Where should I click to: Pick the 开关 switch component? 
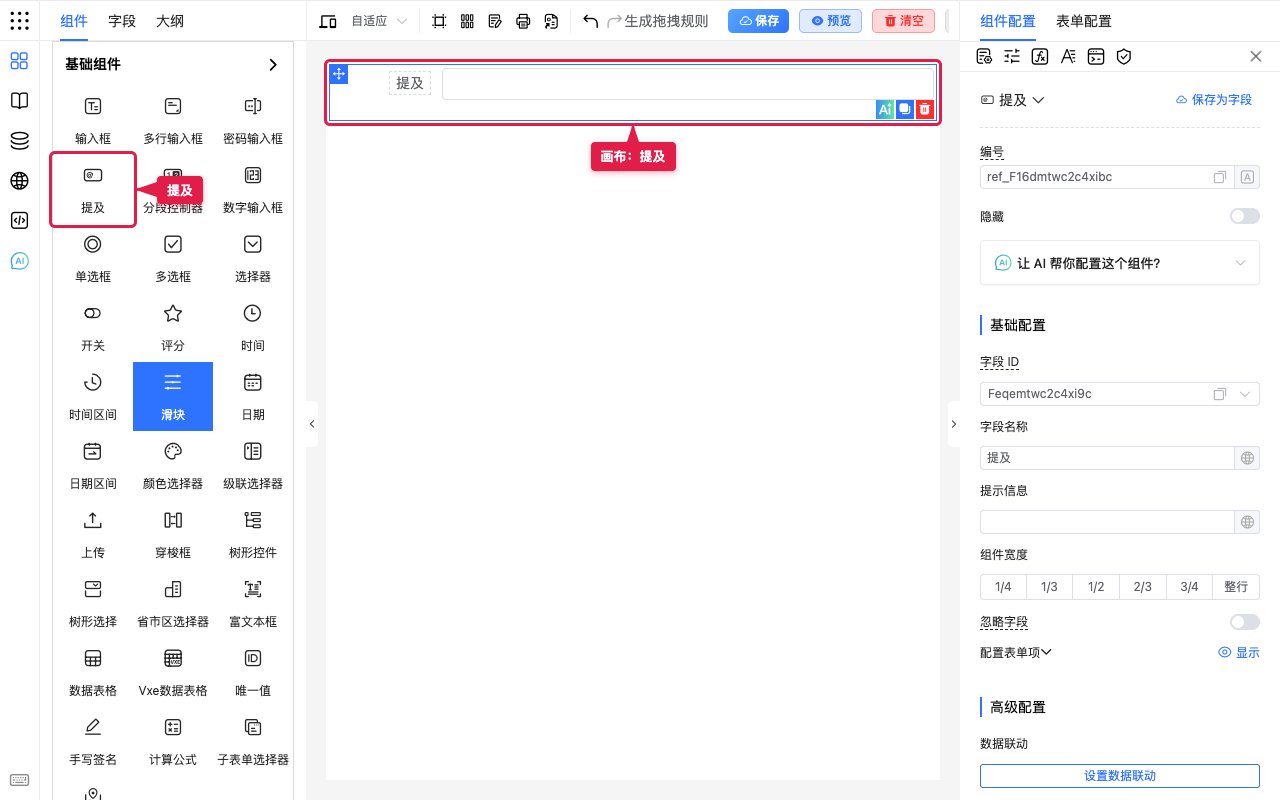[93, 327]
